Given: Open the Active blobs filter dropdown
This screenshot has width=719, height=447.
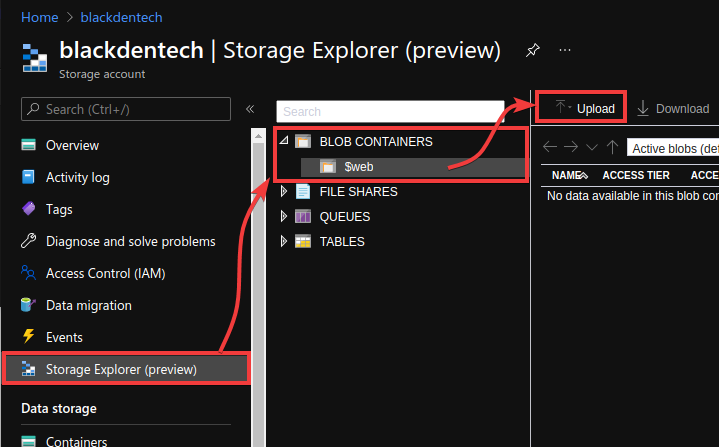Looking at the screenshot, I should click(x=673, y=148).
